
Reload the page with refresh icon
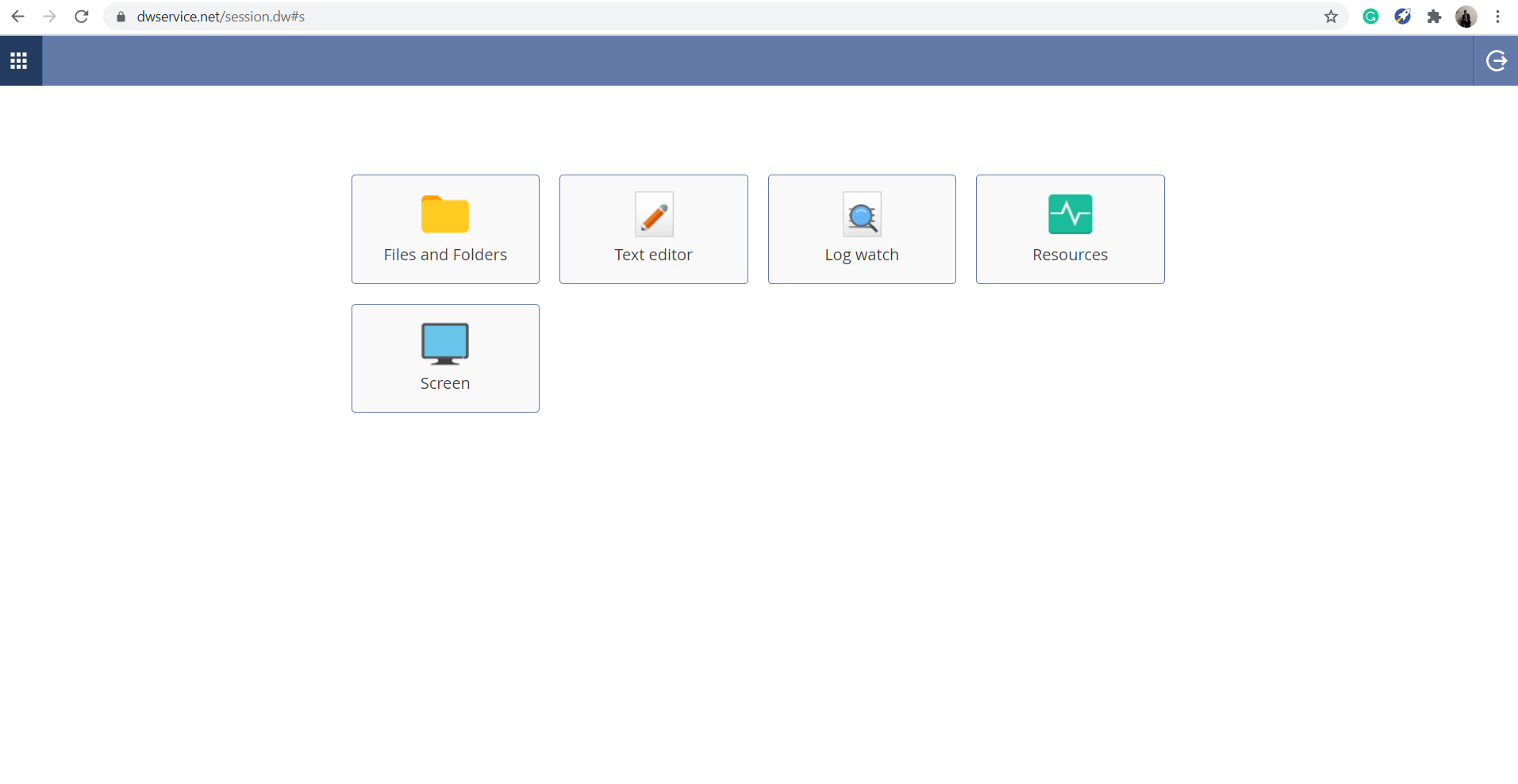[x=81, y=17]
